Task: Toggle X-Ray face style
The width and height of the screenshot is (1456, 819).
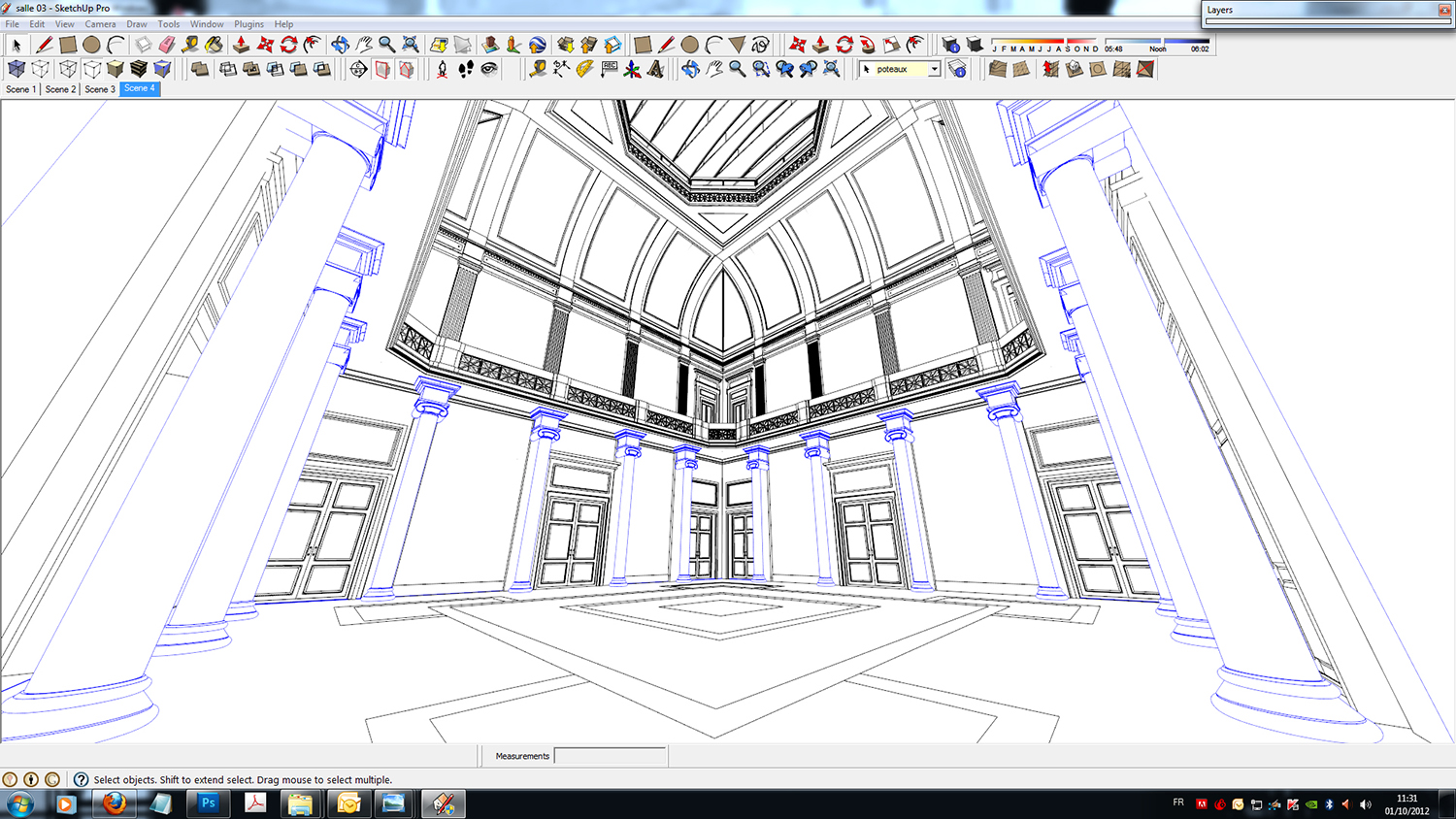Action: coord(17,69)
